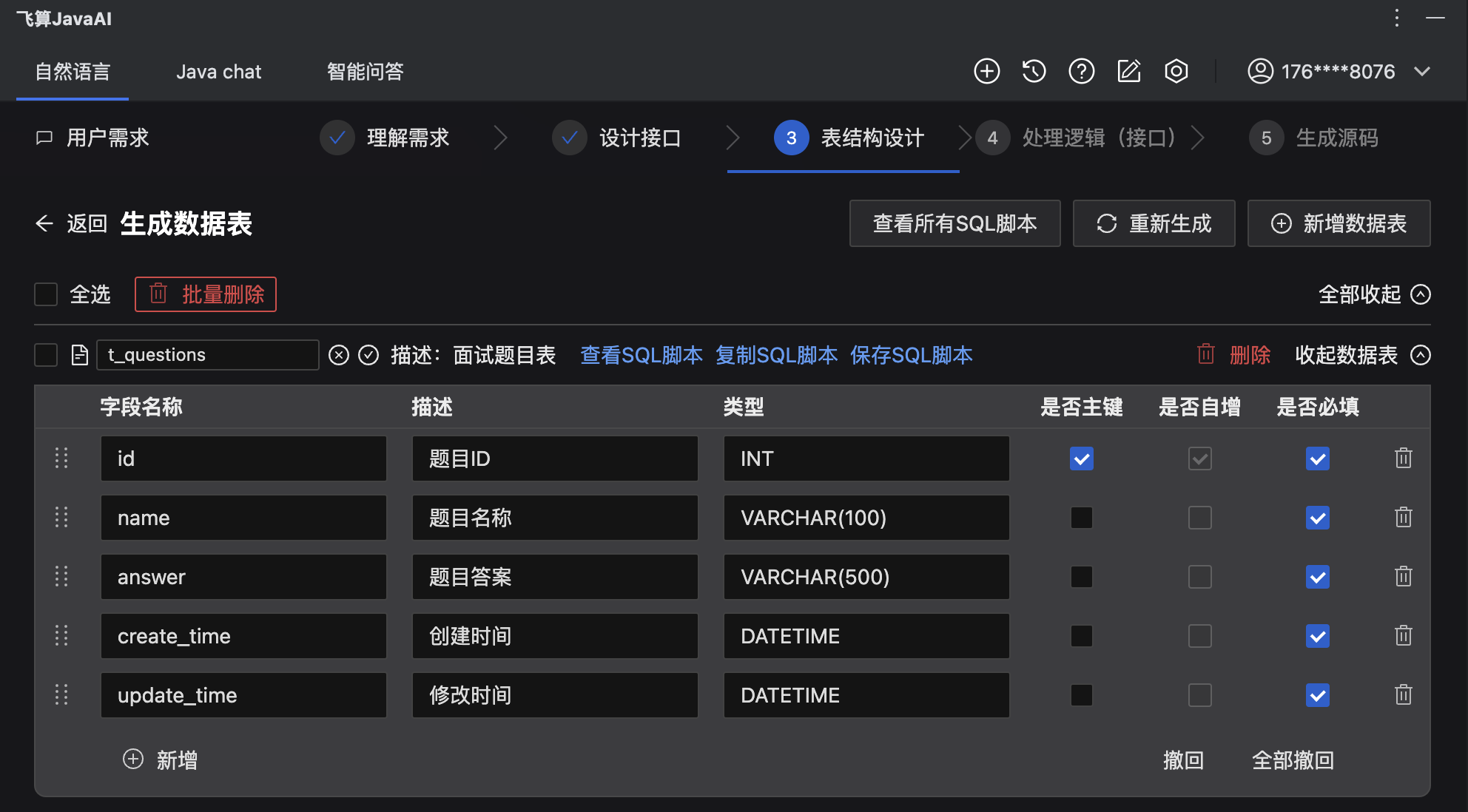Image resolution: width=1468 pixels, height=812 pixels.
Task: Check the 全选 select-all checkbox
Action: pos(46,294)
